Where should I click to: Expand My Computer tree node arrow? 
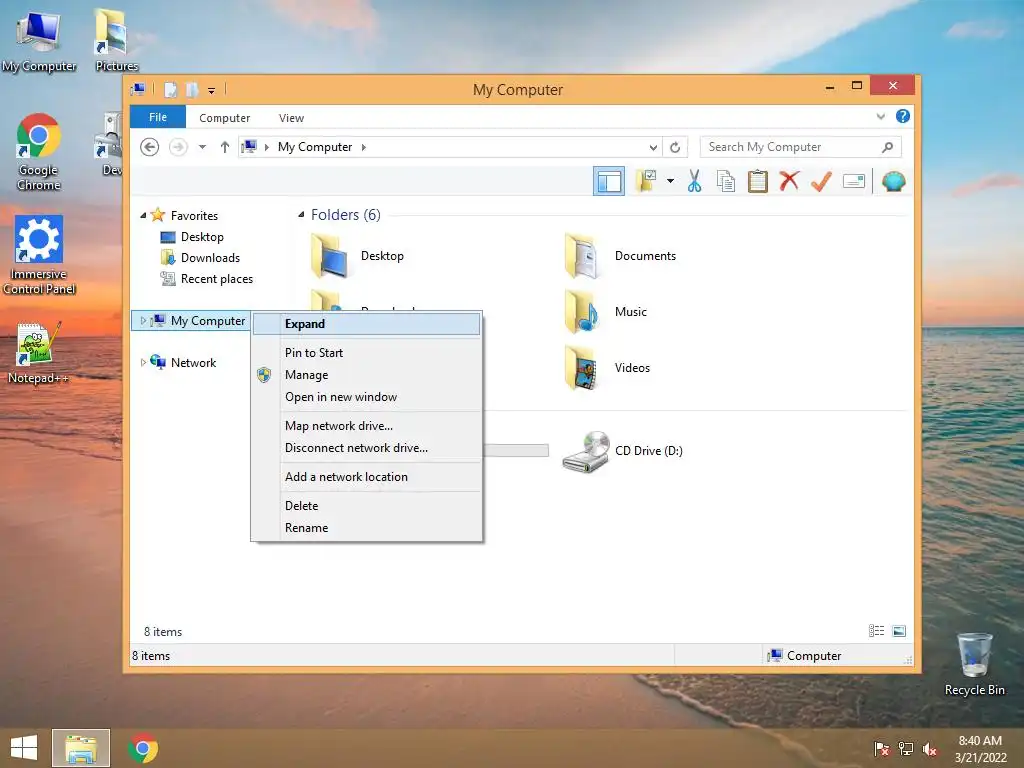[143, 321]
